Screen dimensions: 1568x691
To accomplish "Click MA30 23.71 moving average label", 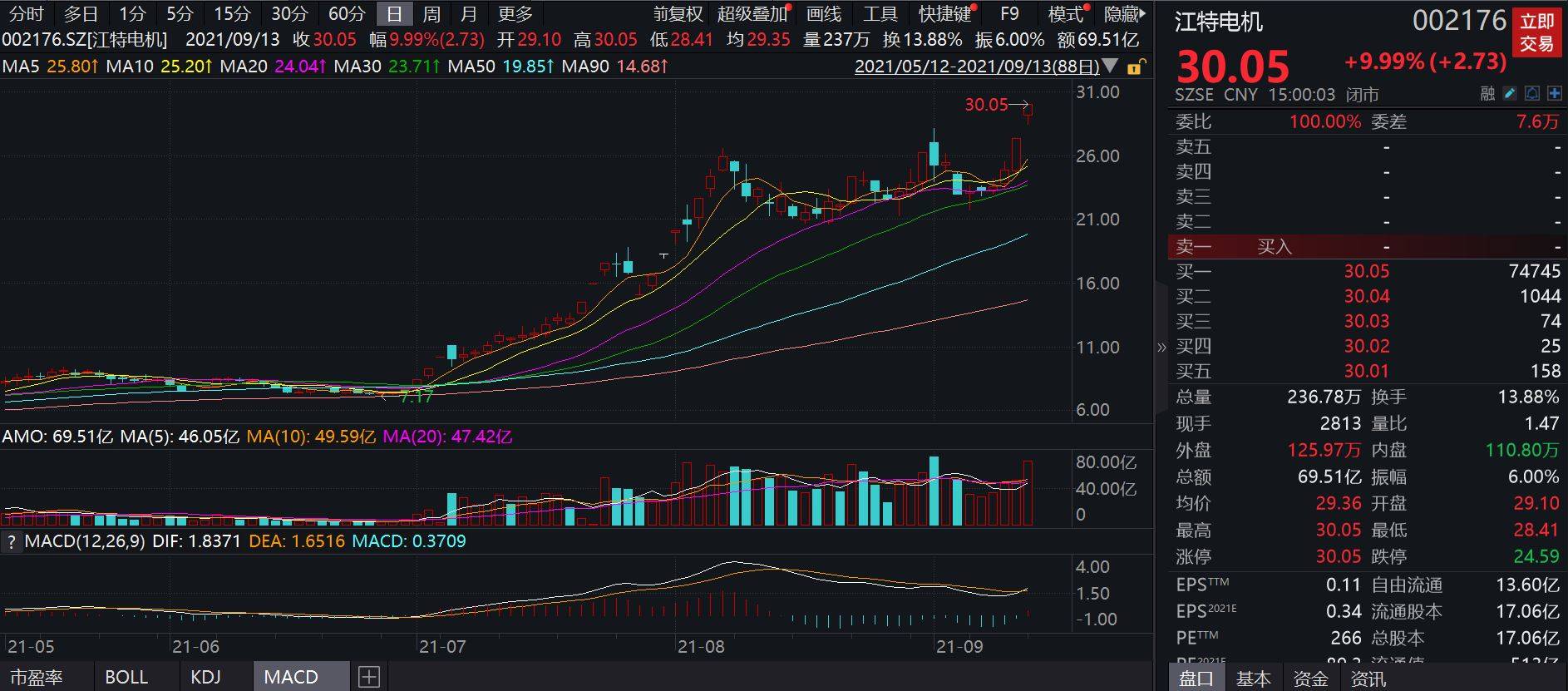I will click(x=387, y=66).
